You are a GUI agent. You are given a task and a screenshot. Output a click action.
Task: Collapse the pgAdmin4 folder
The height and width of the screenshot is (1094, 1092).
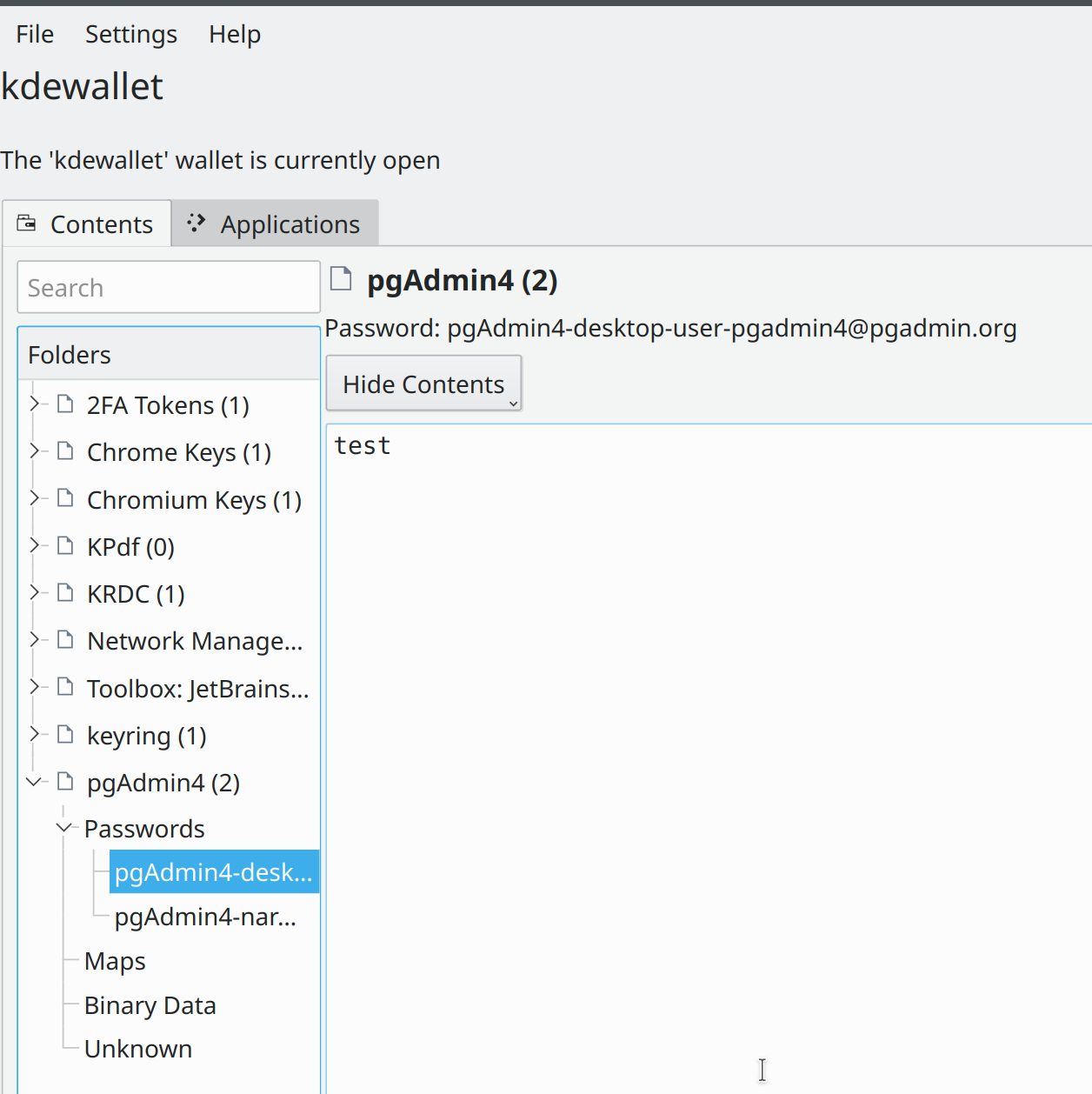(35, 781)
